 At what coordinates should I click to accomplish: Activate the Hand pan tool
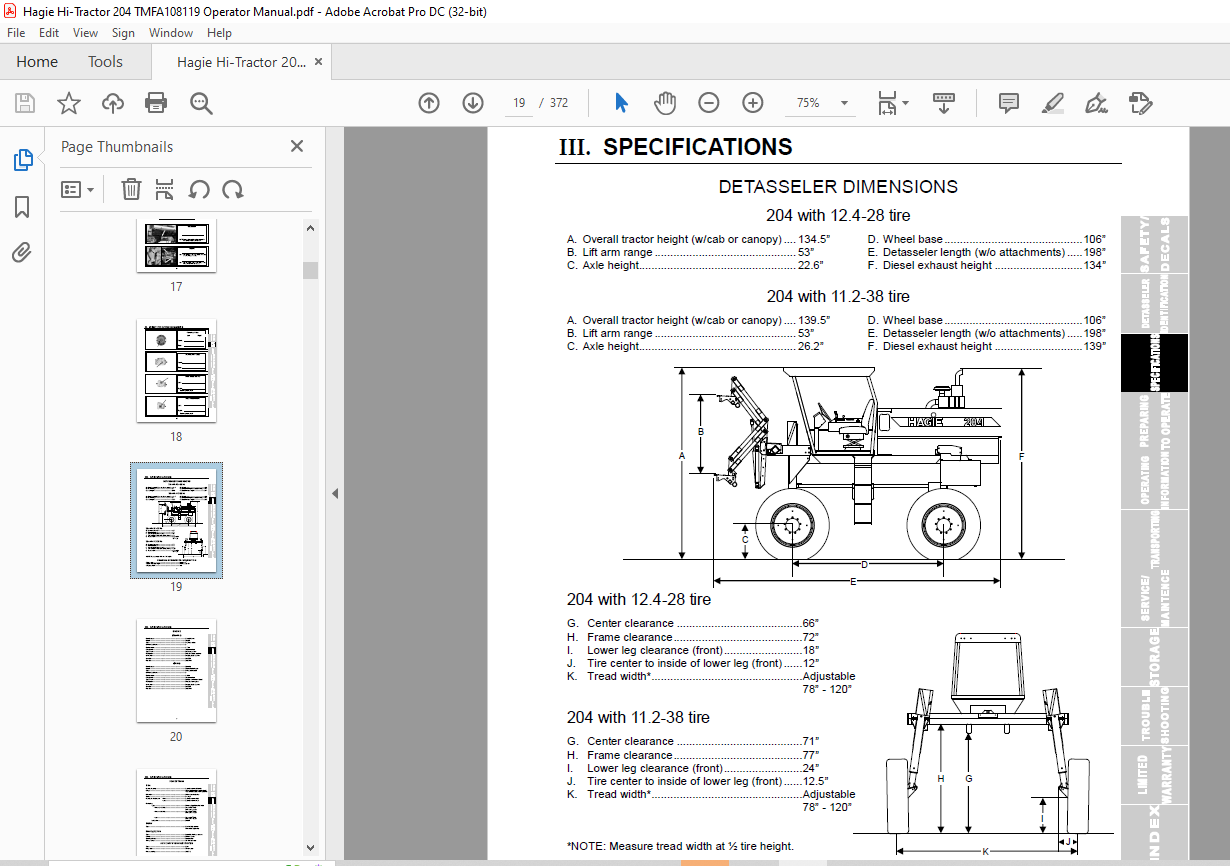pyautogui.click(x=665, y=103)
